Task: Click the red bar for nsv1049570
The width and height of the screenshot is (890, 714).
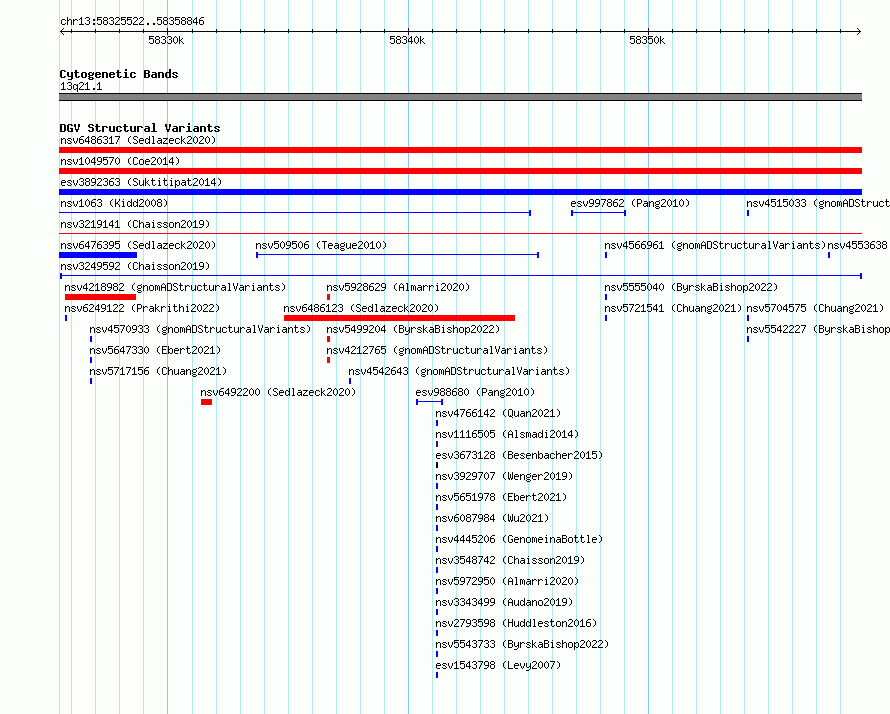Action: tap(460, 171)
